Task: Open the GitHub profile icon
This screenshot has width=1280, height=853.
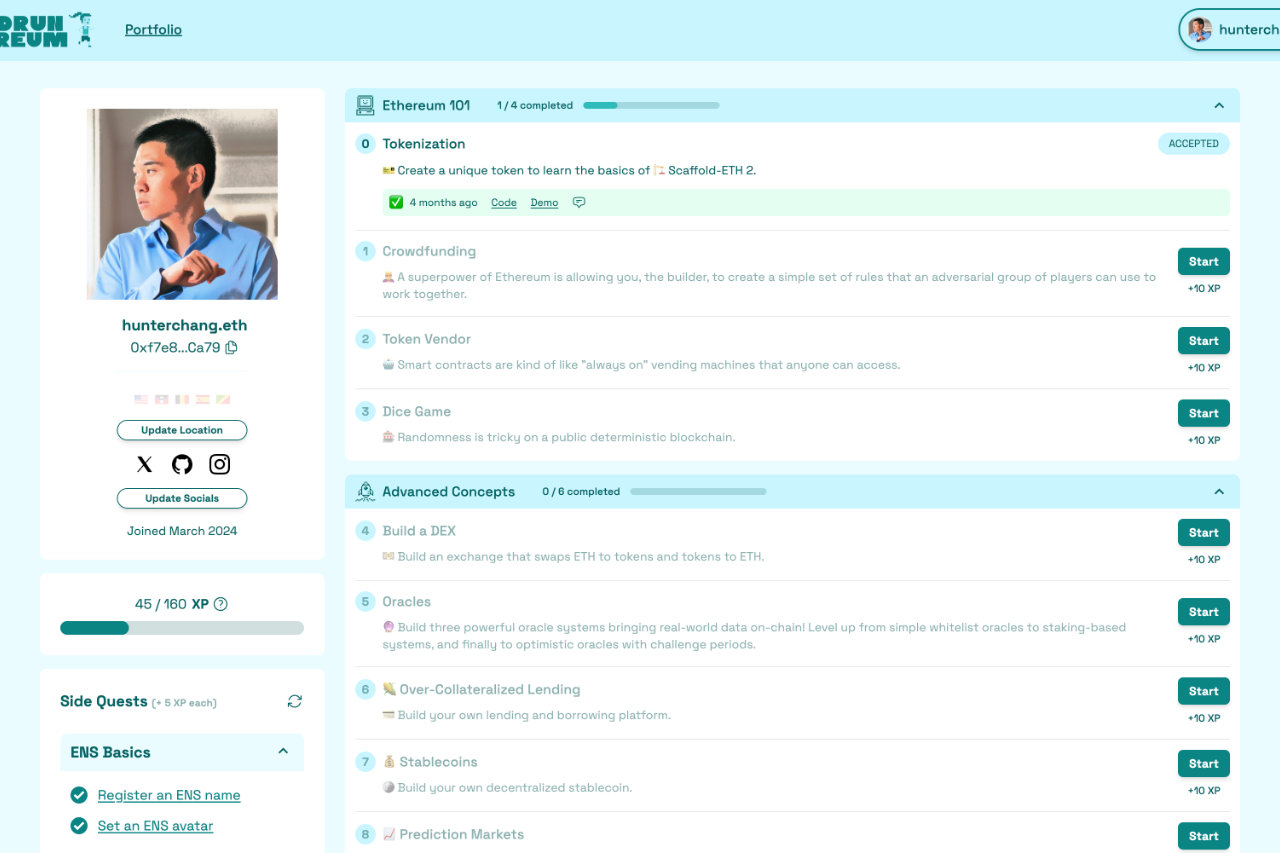Action: point(182,464)
